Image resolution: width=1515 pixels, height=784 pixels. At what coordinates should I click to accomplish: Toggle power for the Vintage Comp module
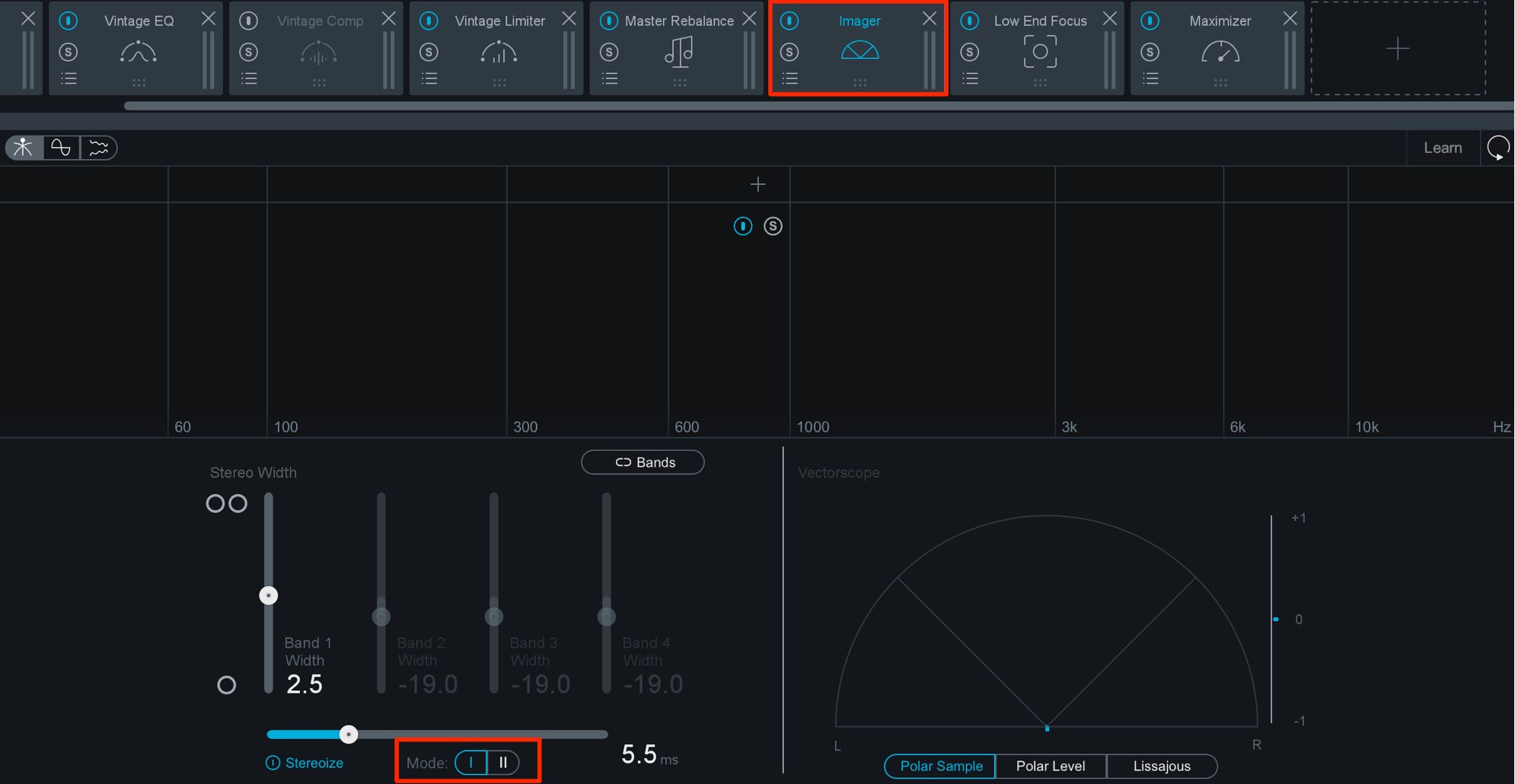tap(248, 21)
